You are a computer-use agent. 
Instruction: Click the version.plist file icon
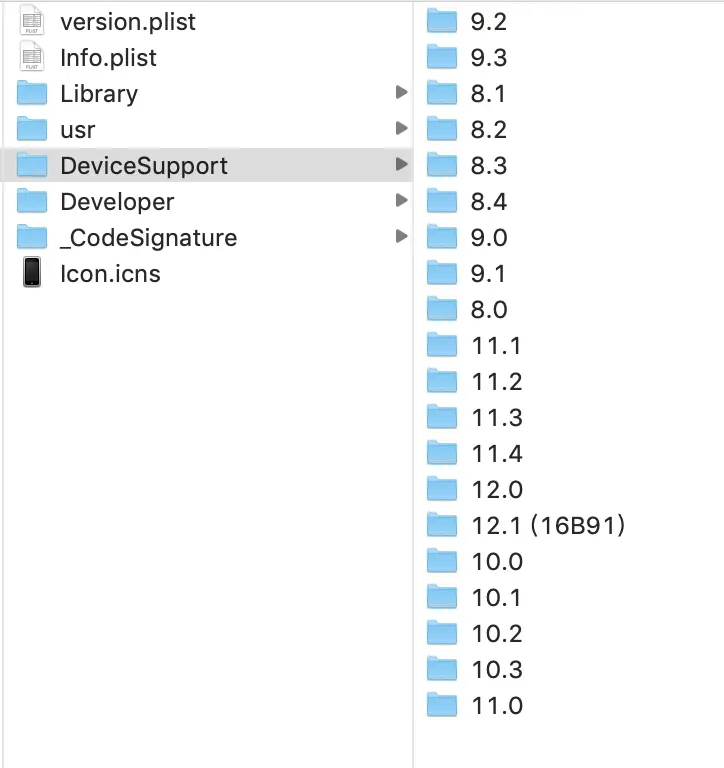tap(32, 21)
